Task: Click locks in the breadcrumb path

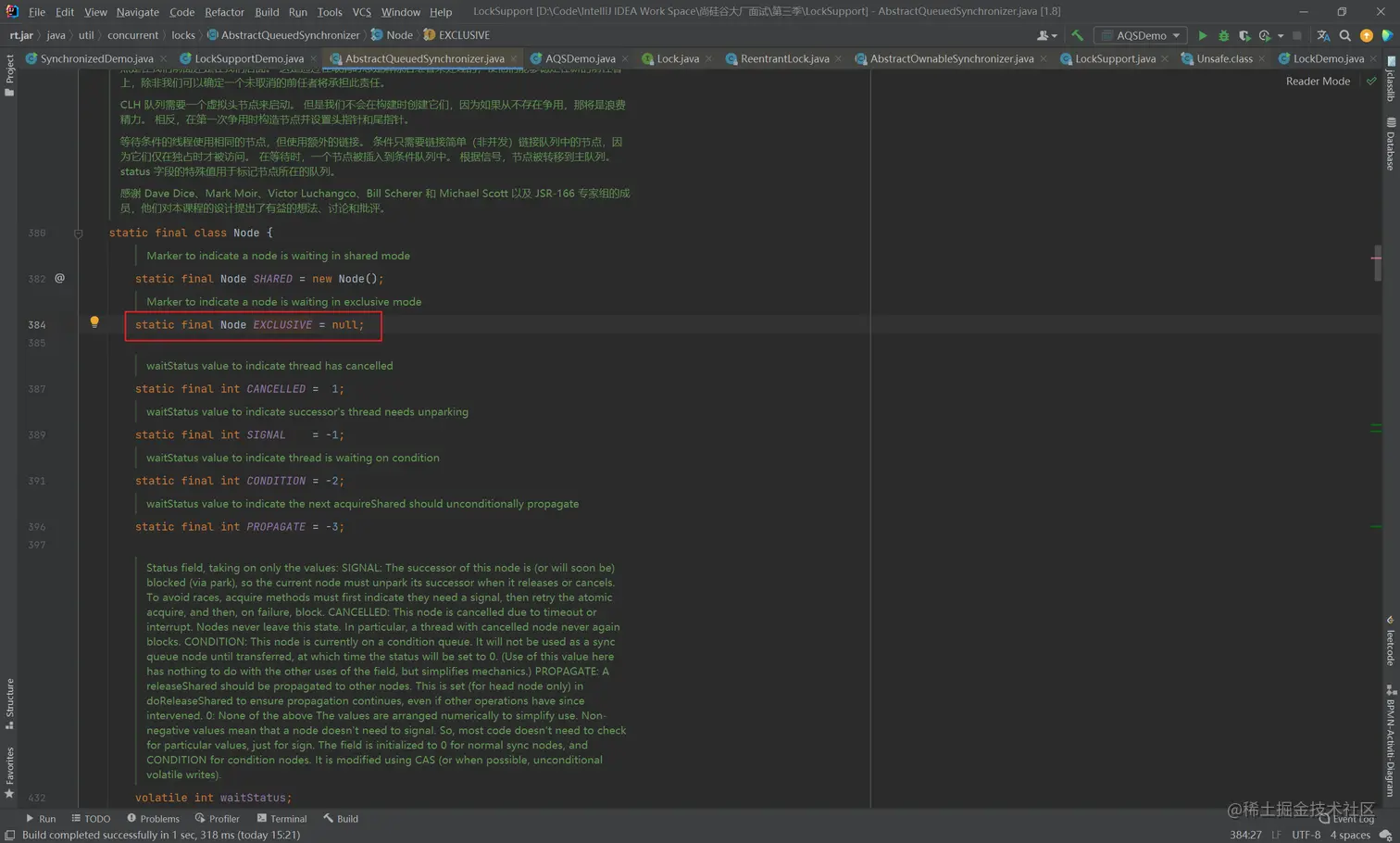Action: pyautogui.click(x=183, y=35)
